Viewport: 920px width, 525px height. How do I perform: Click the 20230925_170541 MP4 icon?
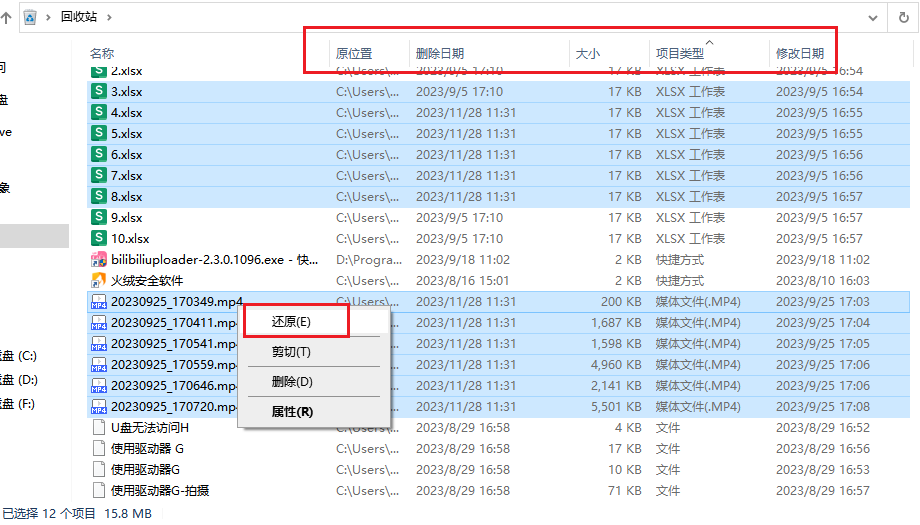coord(99,344)
